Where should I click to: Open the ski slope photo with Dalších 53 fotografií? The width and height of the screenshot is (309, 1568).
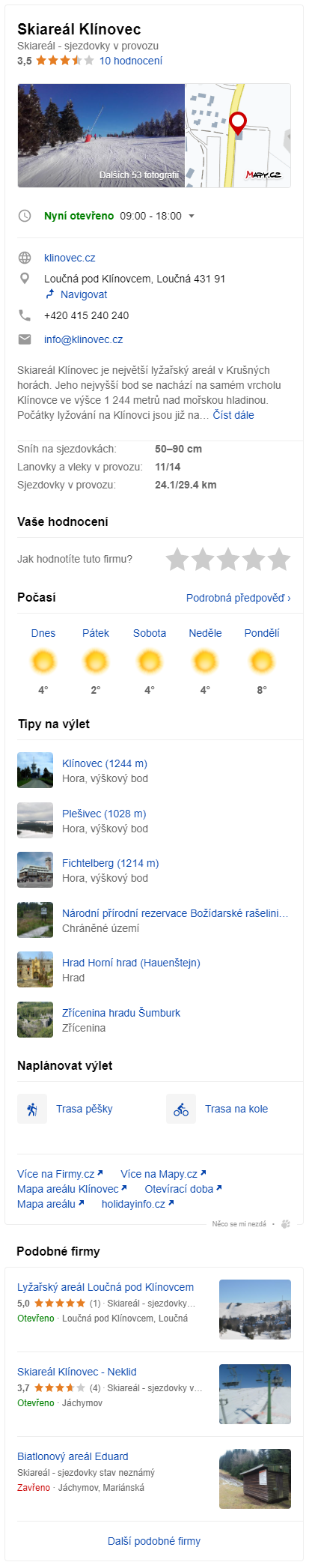tap(101, 136)
